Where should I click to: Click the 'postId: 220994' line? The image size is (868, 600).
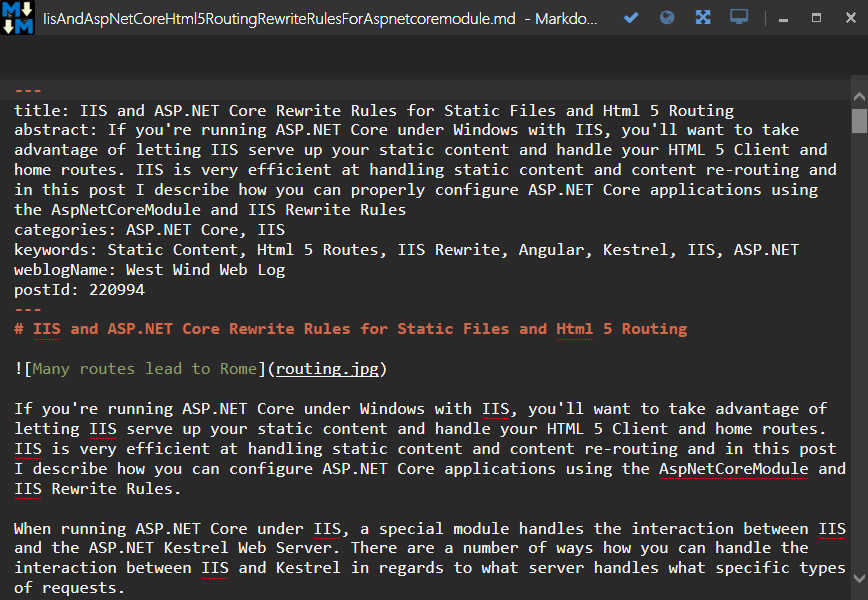(80, 289)
